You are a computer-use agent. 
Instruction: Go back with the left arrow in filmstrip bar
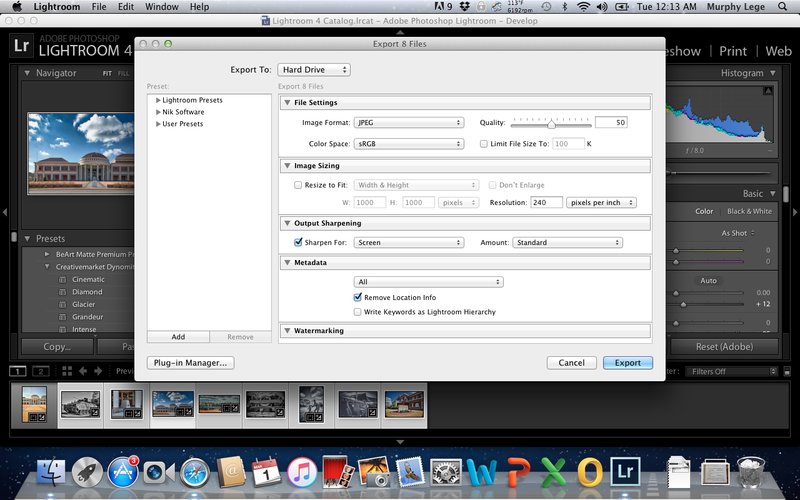pos(83,371)
